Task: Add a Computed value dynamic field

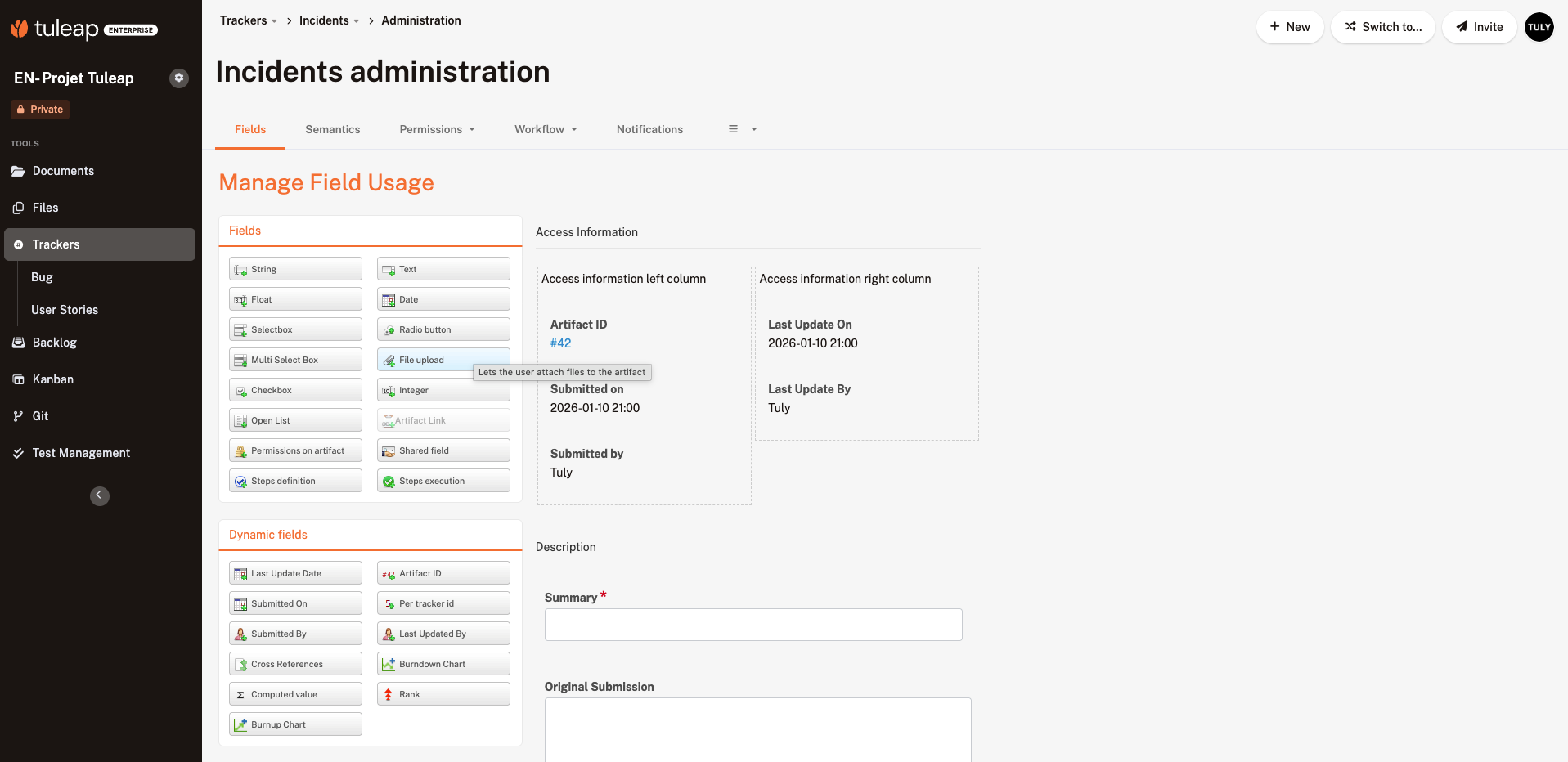Action: point(294,694)
